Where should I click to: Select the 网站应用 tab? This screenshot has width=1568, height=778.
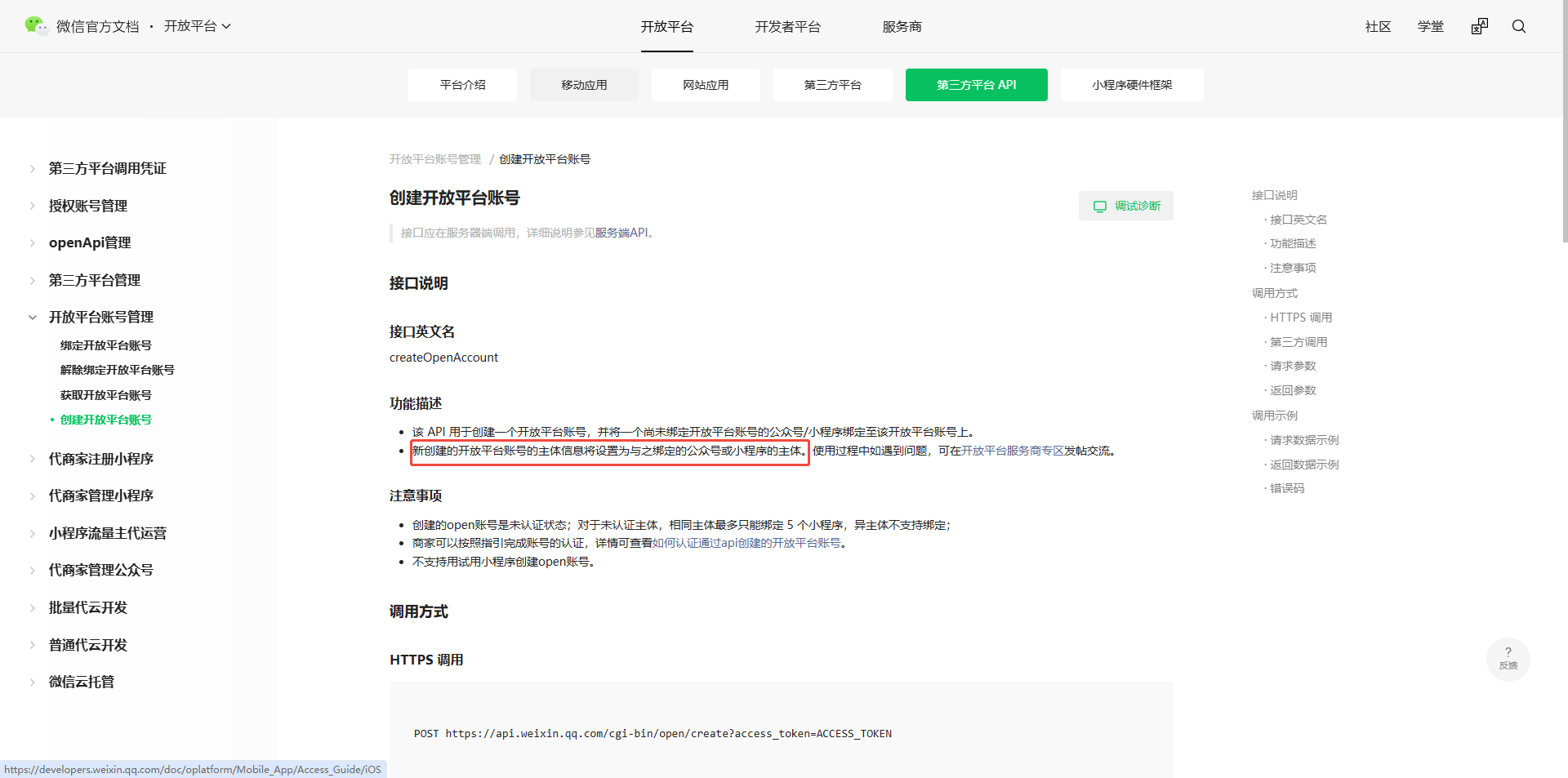tap(706, 85)
